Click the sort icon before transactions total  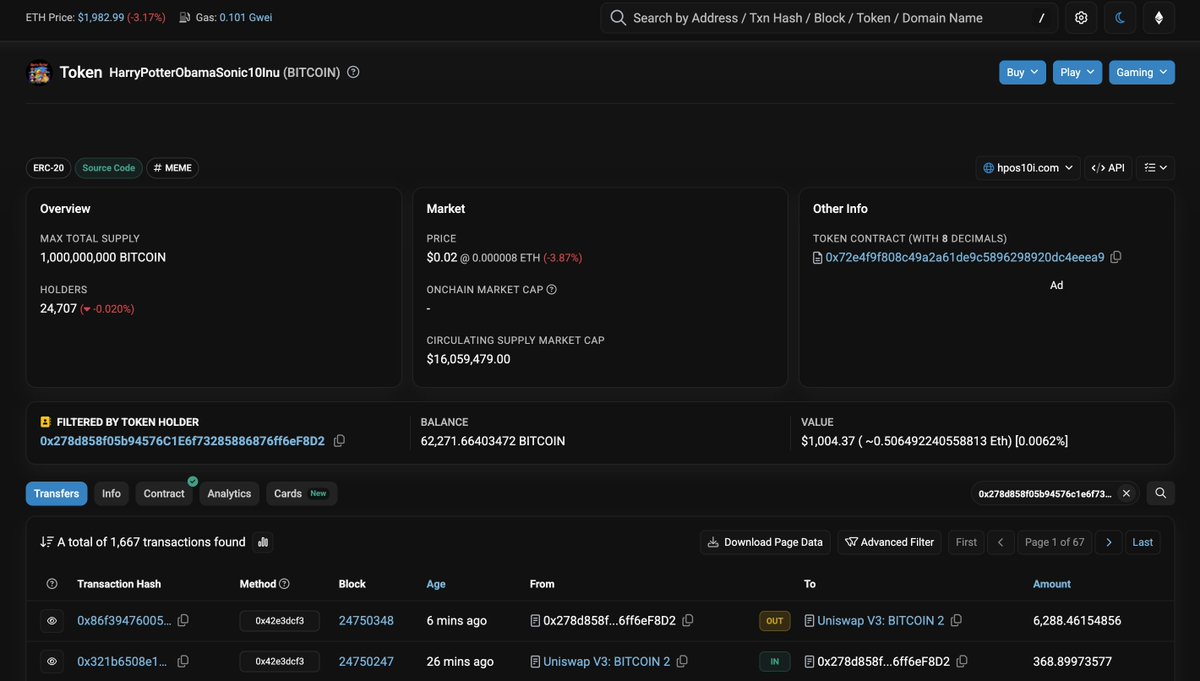(x=46, y=542)
